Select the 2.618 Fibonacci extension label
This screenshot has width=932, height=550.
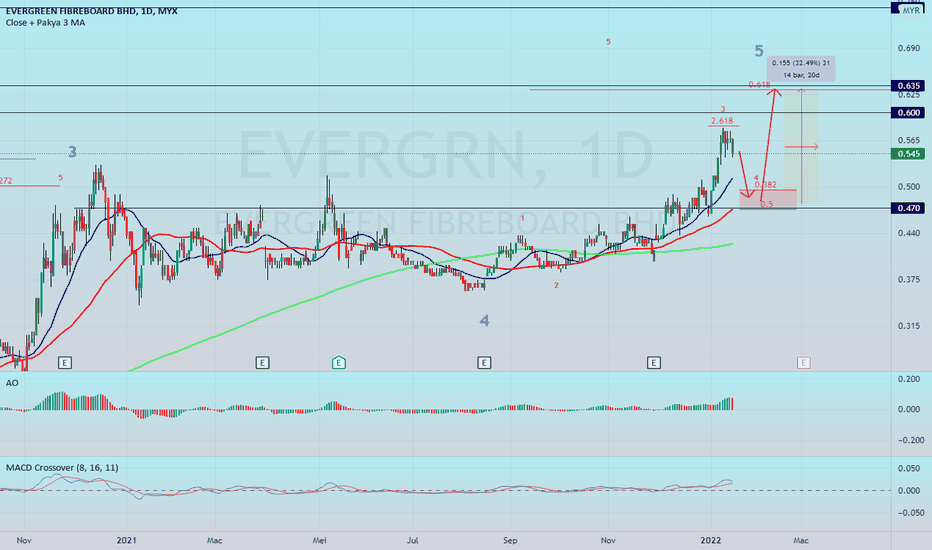722,121
